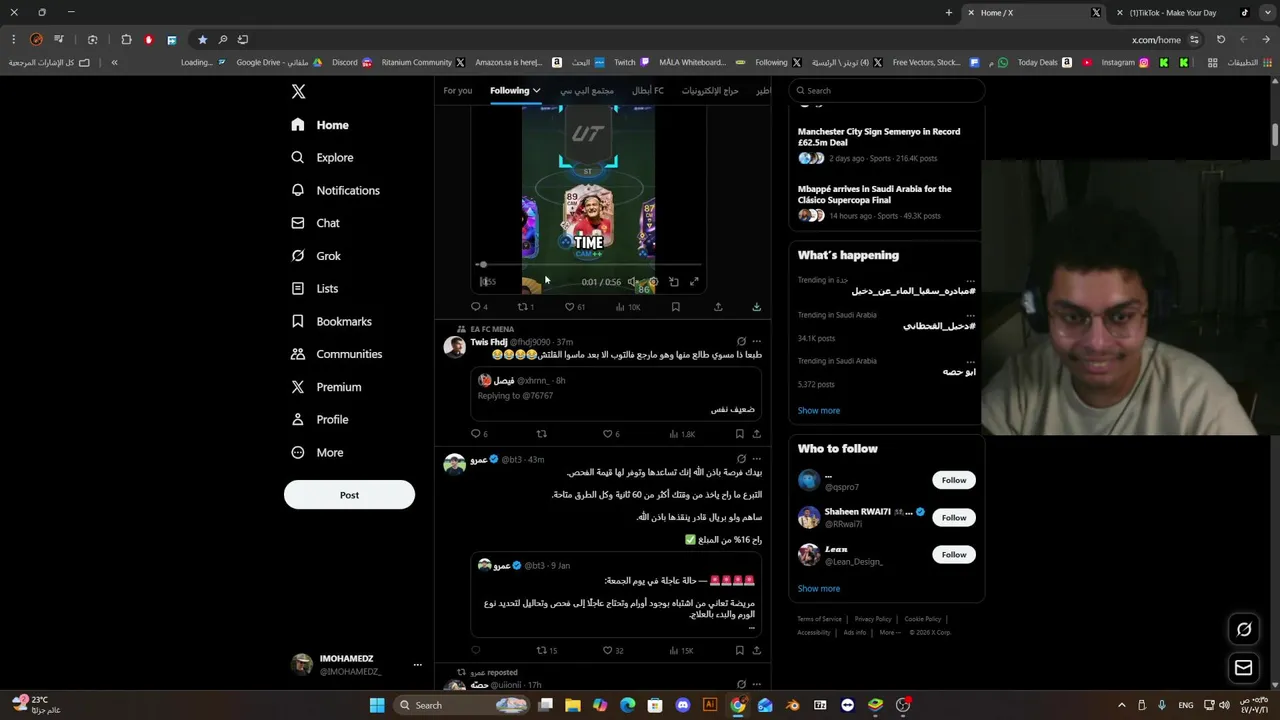1280x720 pixels.
Task: Follow Shaheen RWAI7I
Action: point(954,517)
